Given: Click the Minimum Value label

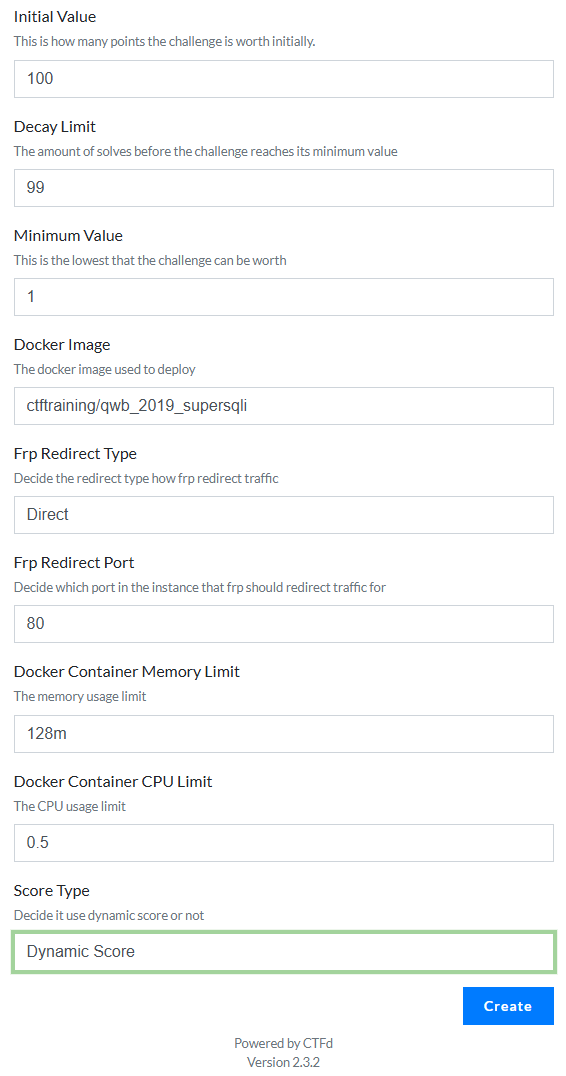Looking at the screenshot, I should [68, 235].
